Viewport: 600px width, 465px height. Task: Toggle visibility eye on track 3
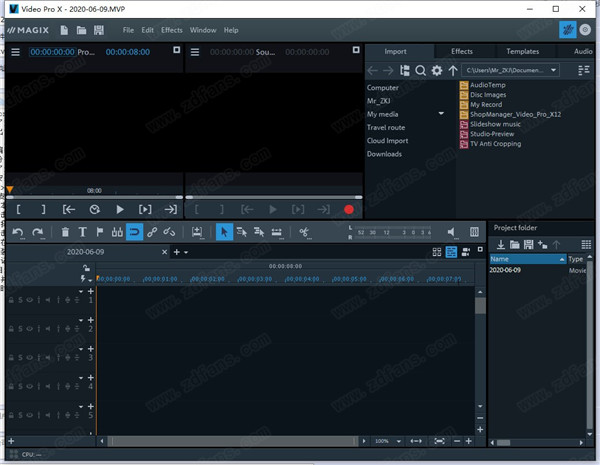pyautogui.click(x=29, y=357)
